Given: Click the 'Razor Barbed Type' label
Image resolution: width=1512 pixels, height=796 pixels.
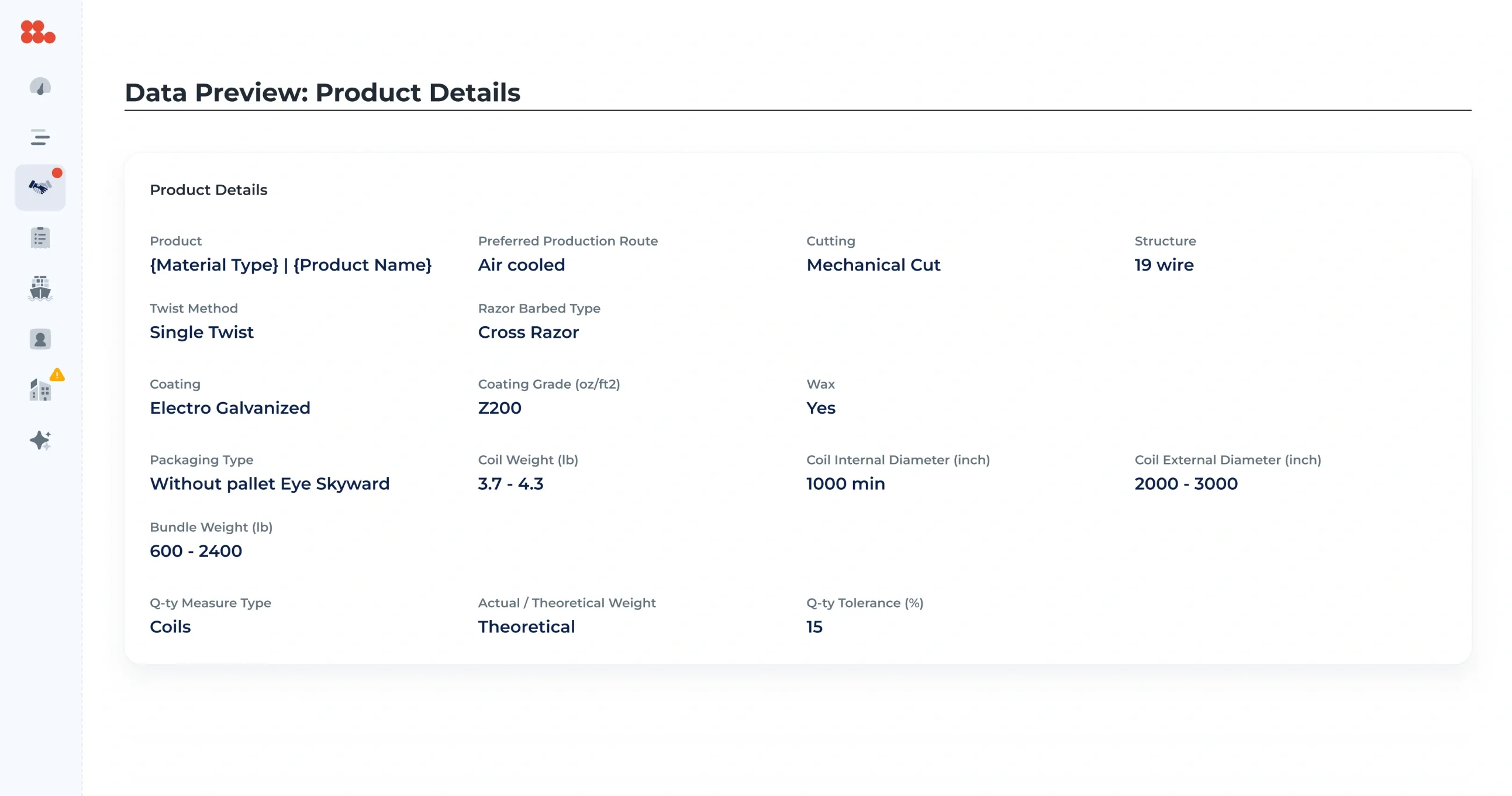Looking at the screenshot, I should click(x=539, y=309).
